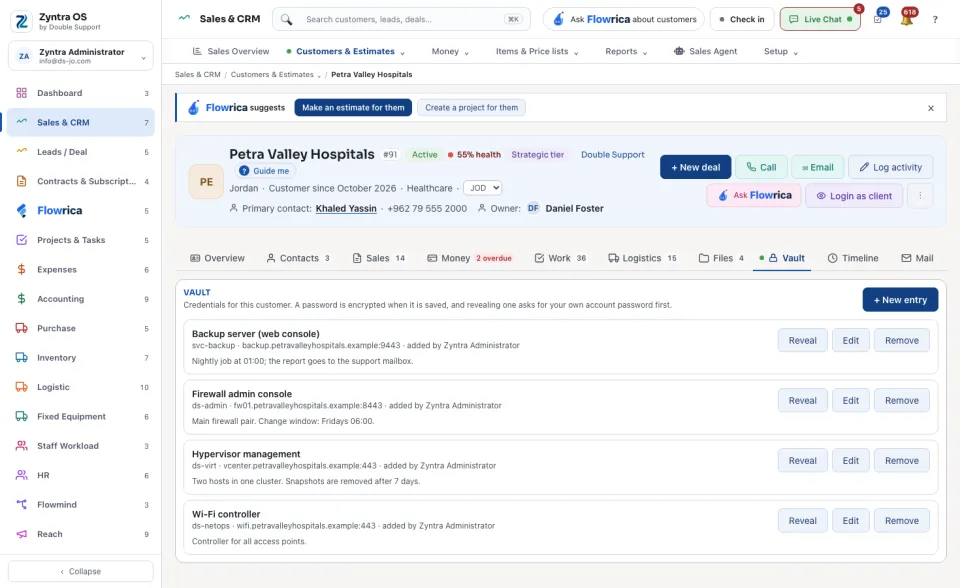Click the Call button
The width and height of the screenshot is (960, 588).
pos(761,167)
